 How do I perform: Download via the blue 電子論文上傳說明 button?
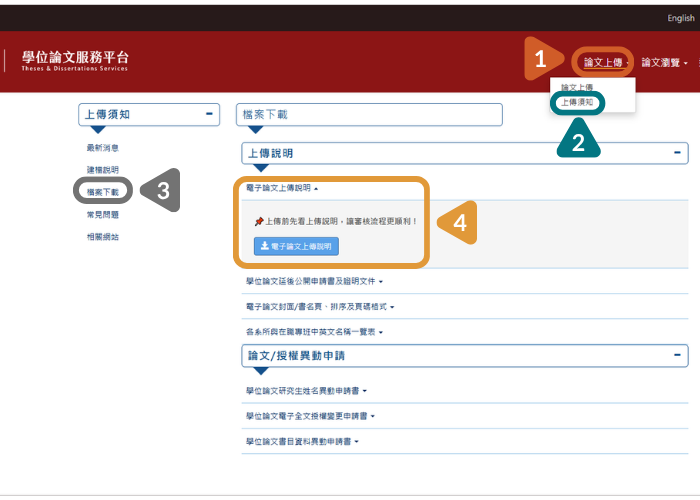pos(296,246)
